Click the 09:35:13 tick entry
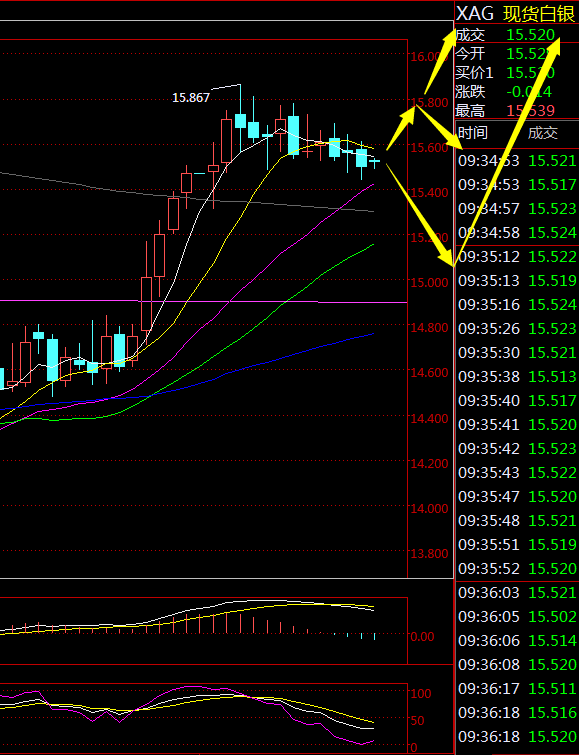 point(517,281)
